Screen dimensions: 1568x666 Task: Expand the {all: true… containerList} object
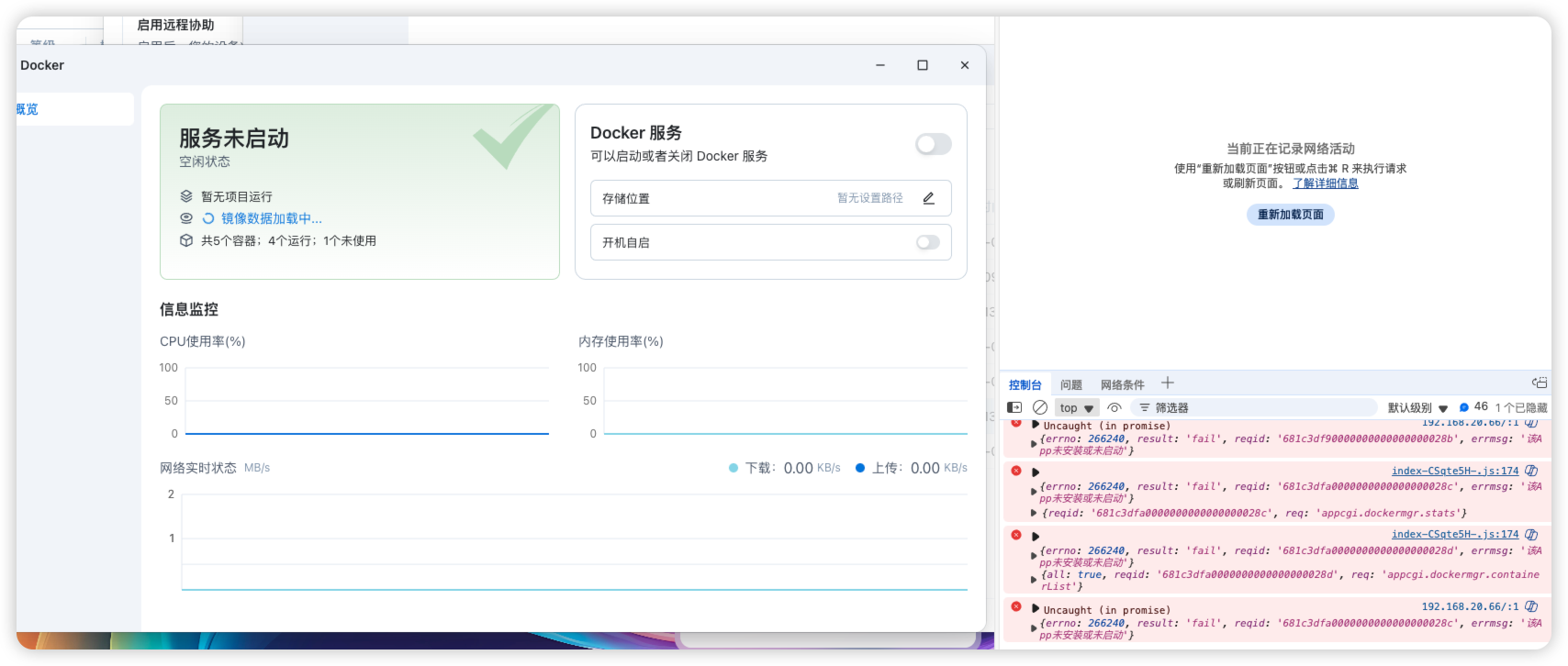point(1034,580)
